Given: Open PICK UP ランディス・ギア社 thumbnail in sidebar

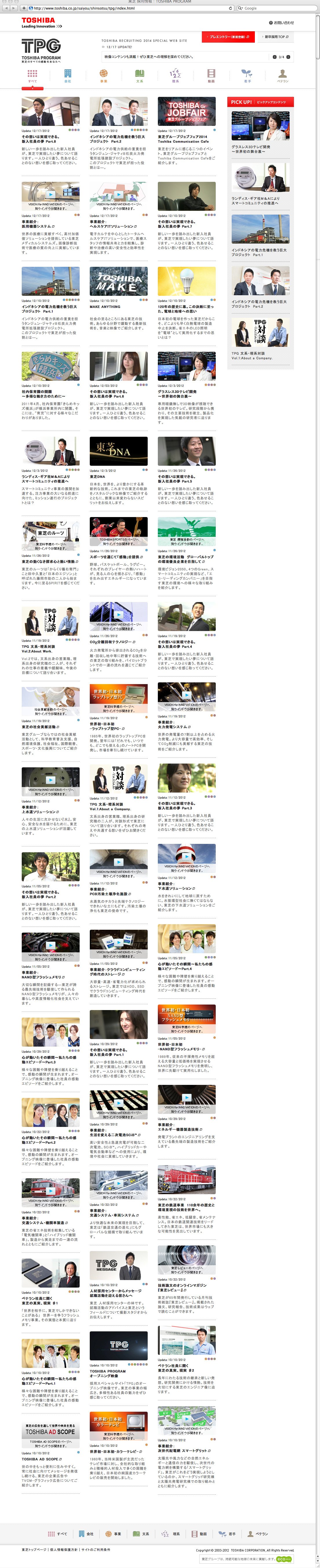Looking at the screenshot, I should tap(260, 177).
